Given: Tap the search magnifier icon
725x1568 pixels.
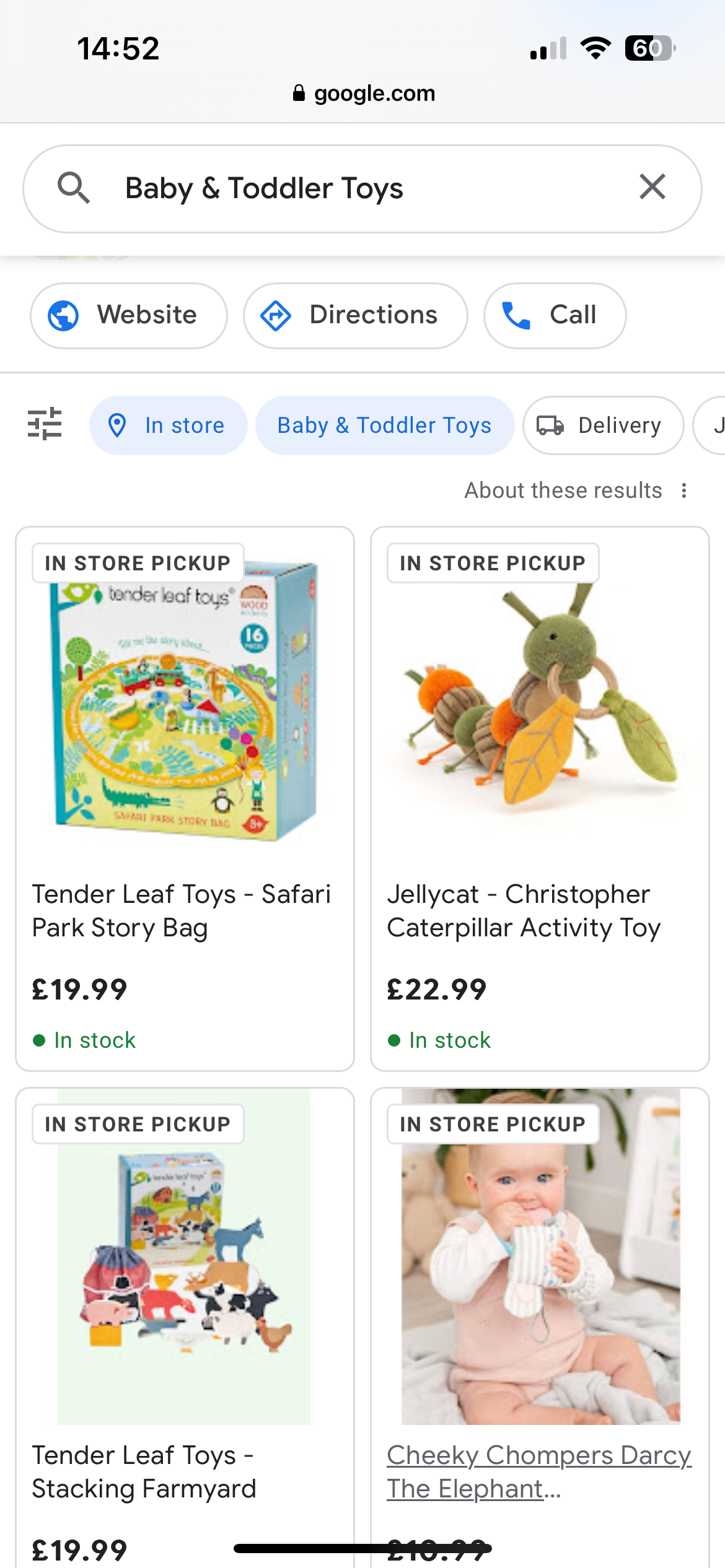Looking at the screenshot, I should [74, 188].
